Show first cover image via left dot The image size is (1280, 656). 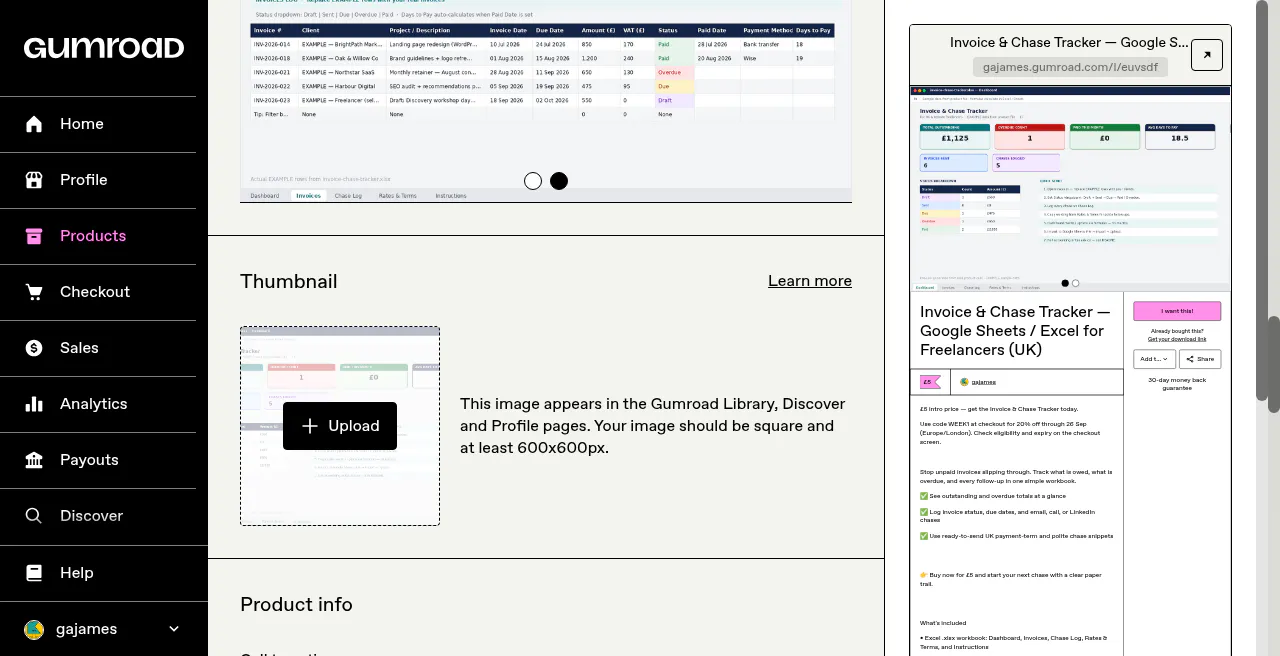(533, 181)
